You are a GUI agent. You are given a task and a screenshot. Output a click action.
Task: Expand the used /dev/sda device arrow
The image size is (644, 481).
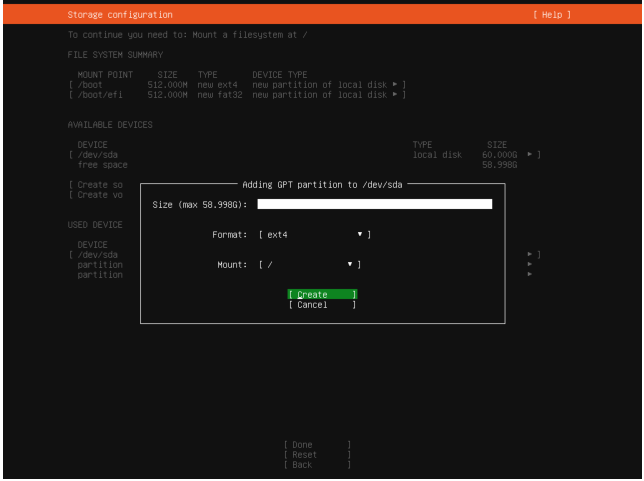click(531, 255)
